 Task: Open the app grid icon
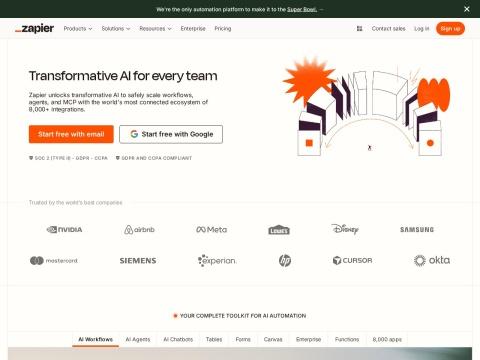359,29
